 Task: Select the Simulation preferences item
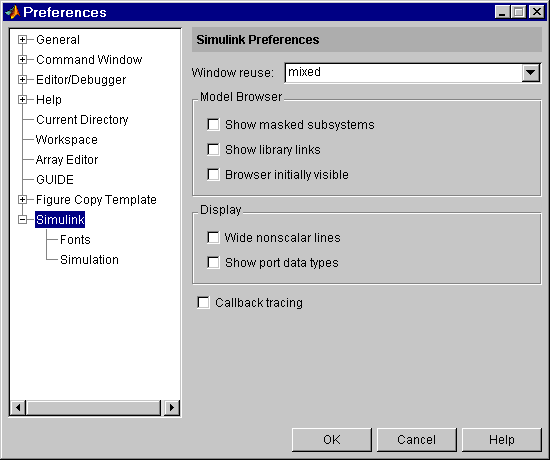(89, 260)
